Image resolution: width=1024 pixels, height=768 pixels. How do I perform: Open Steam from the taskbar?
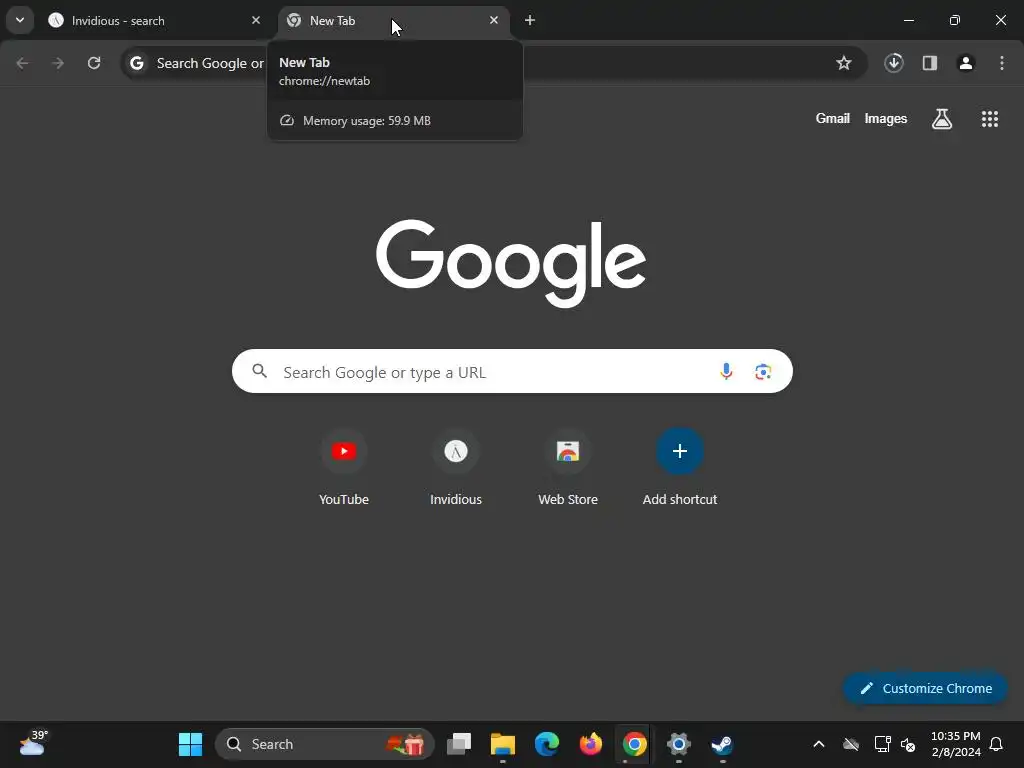coord(722,744)
